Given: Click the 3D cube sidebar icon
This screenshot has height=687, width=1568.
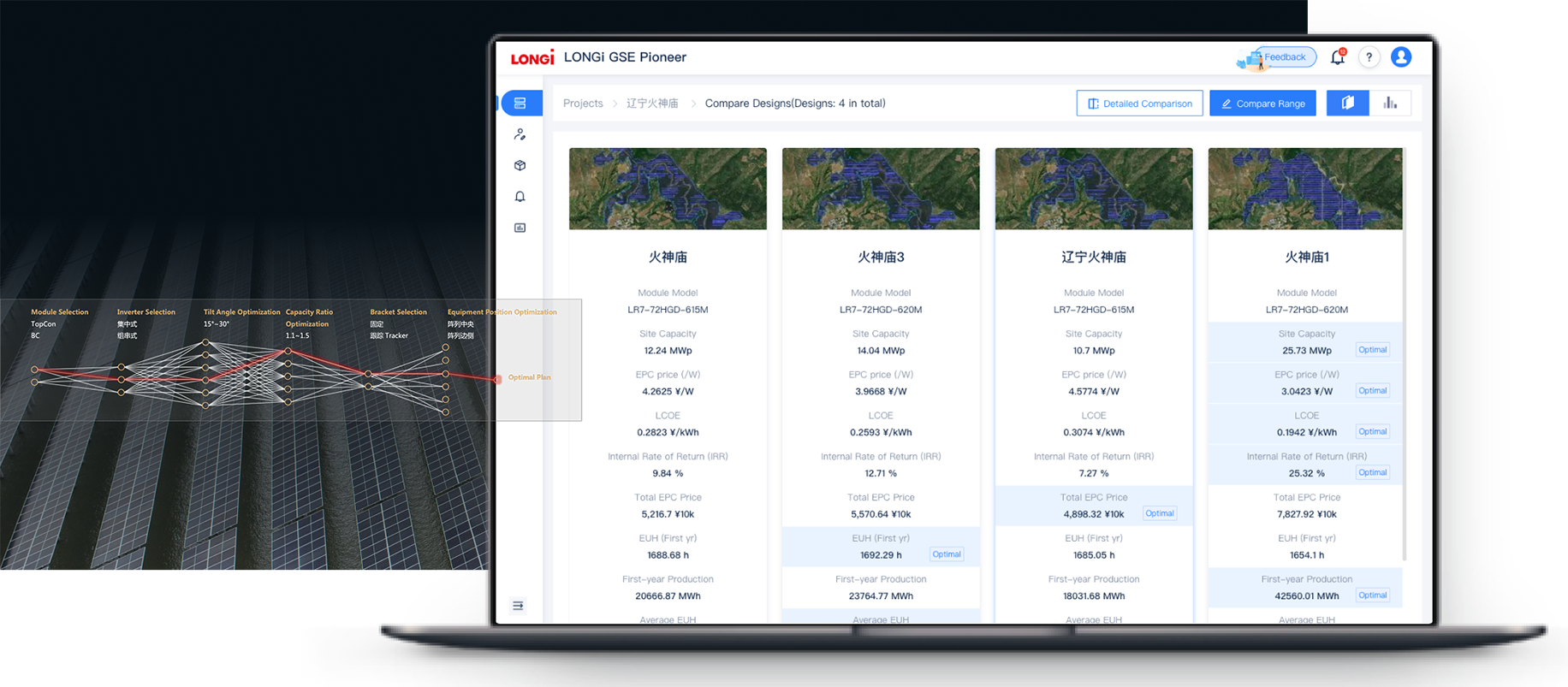Looking at the screenshot, I should 520,166.
